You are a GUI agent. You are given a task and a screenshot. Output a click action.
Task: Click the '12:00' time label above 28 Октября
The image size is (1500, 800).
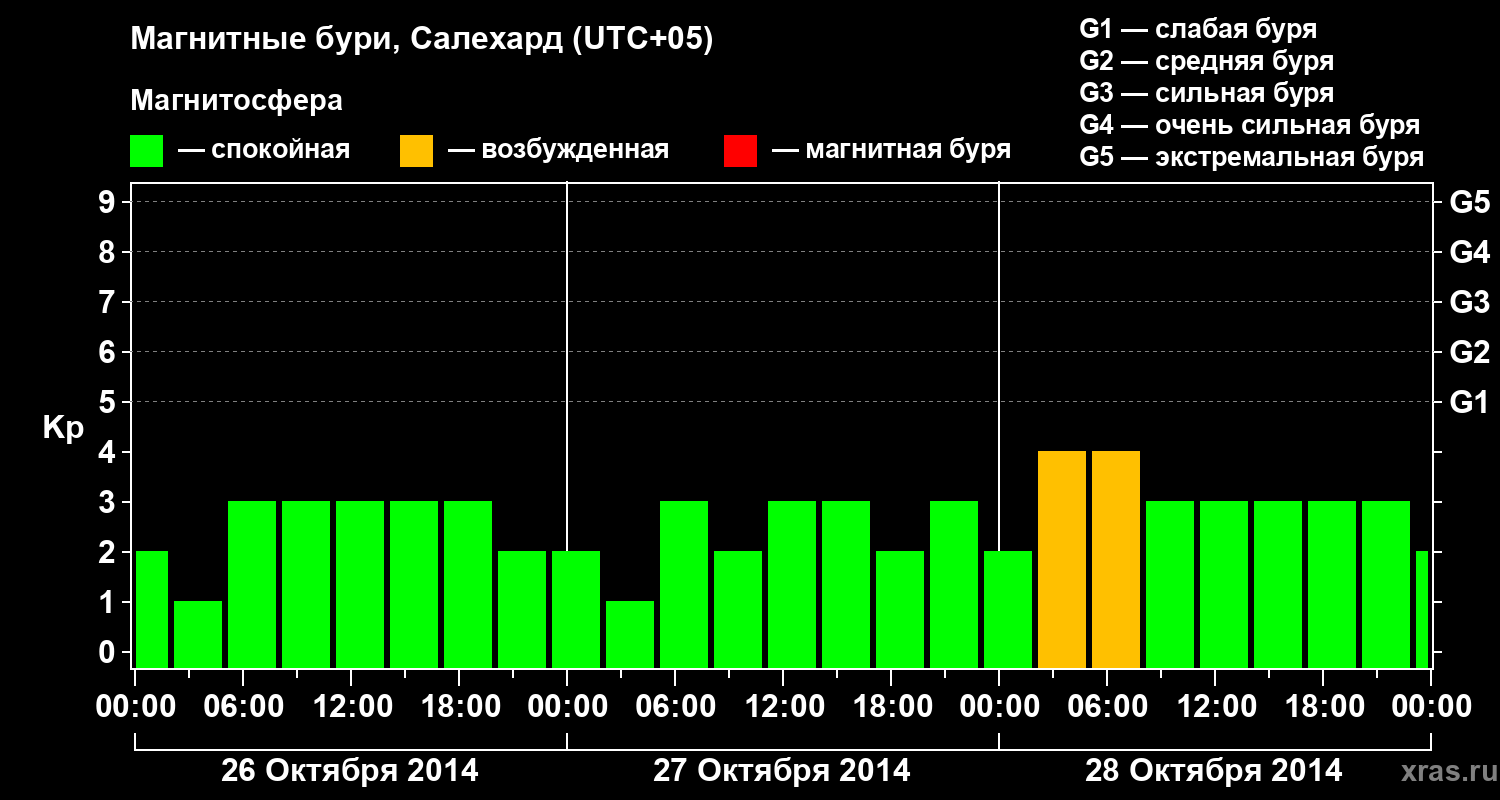coord(1216,707)
